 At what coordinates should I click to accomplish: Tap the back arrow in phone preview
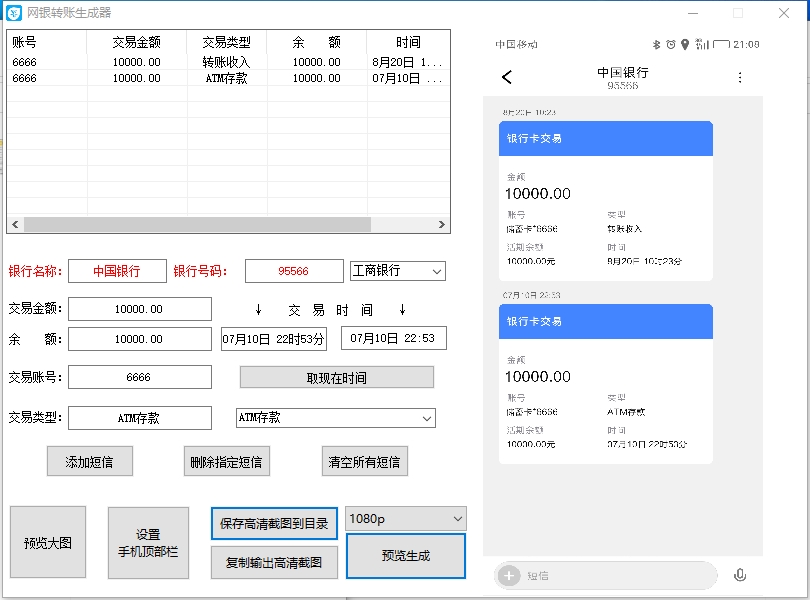pos(506,76)
